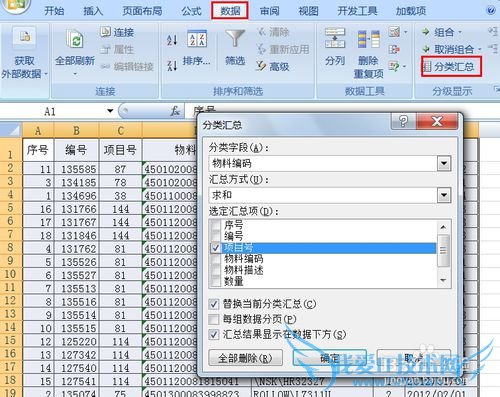Check the 序号 summary item box

216,225
